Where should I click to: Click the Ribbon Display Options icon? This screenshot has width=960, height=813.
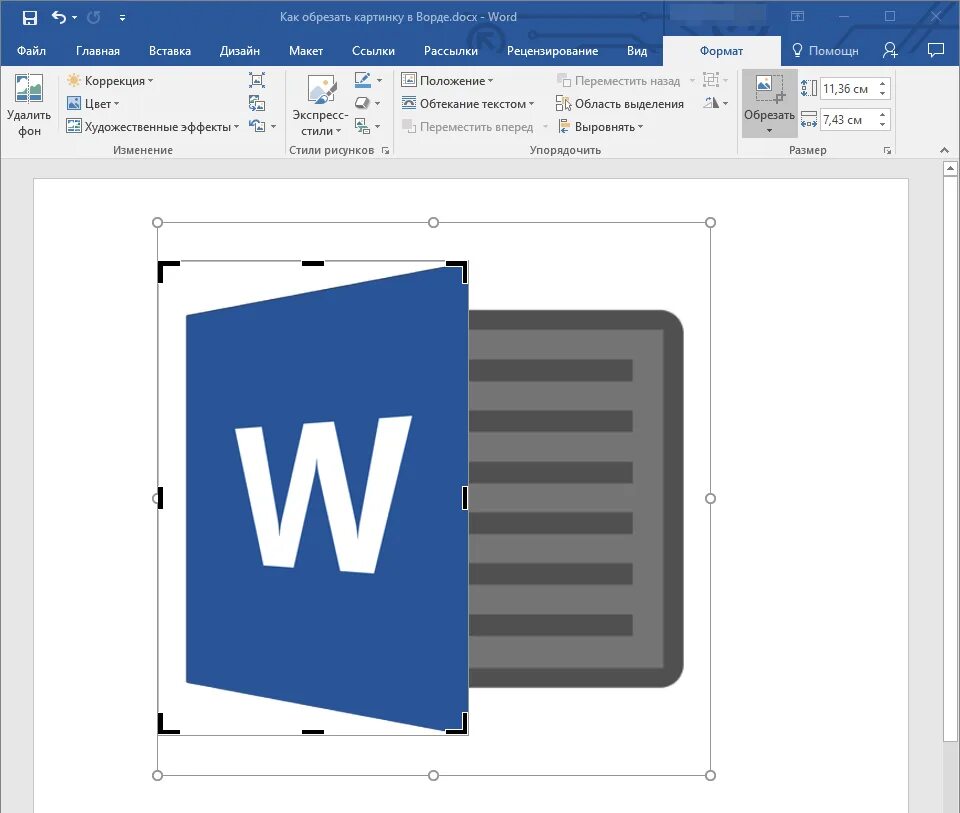click(797, 17)
